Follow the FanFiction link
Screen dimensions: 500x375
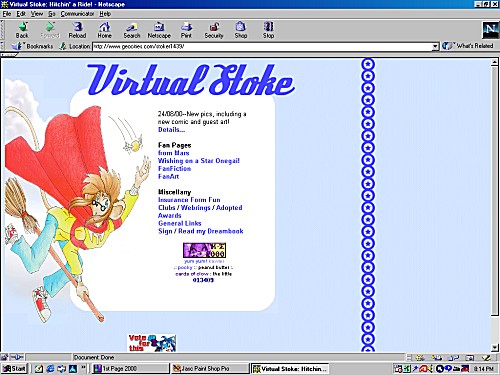click(x=174, y=169)
